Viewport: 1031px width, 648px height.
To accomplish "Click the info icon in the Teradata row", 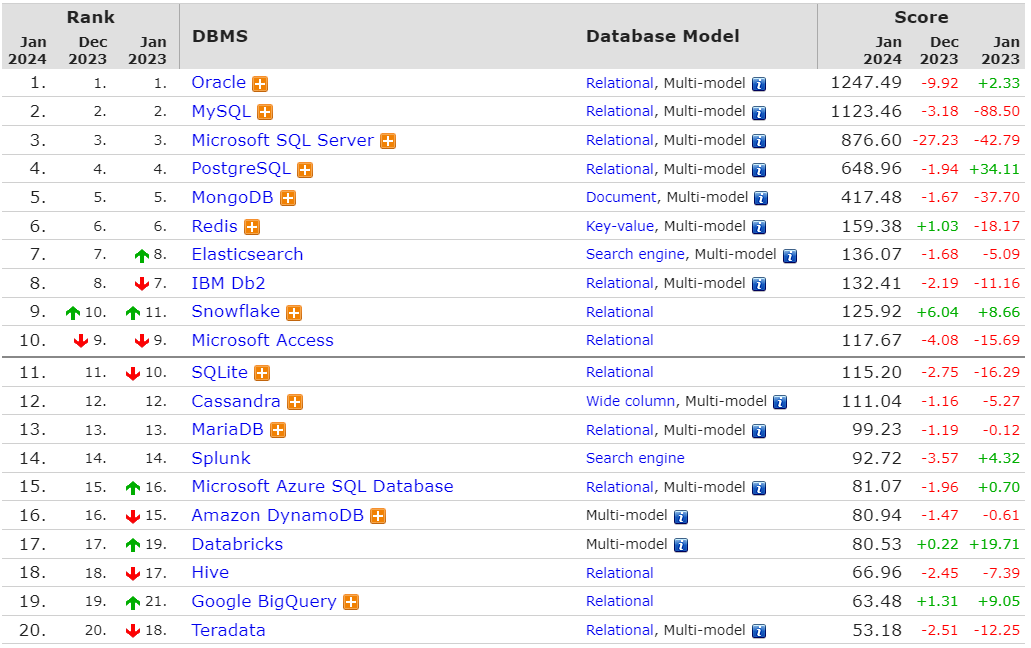I will point(759,632).
